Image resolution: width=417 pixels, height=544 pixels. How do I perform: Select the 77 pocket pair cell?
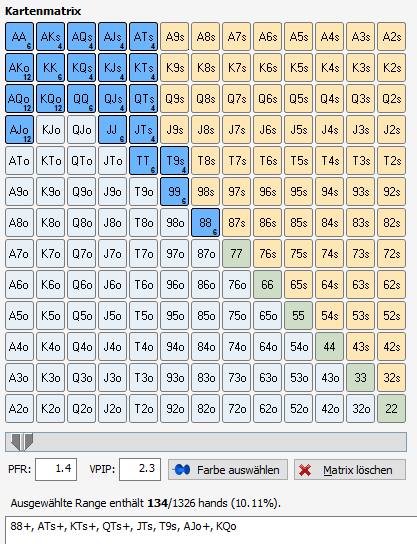click(236, 254)
